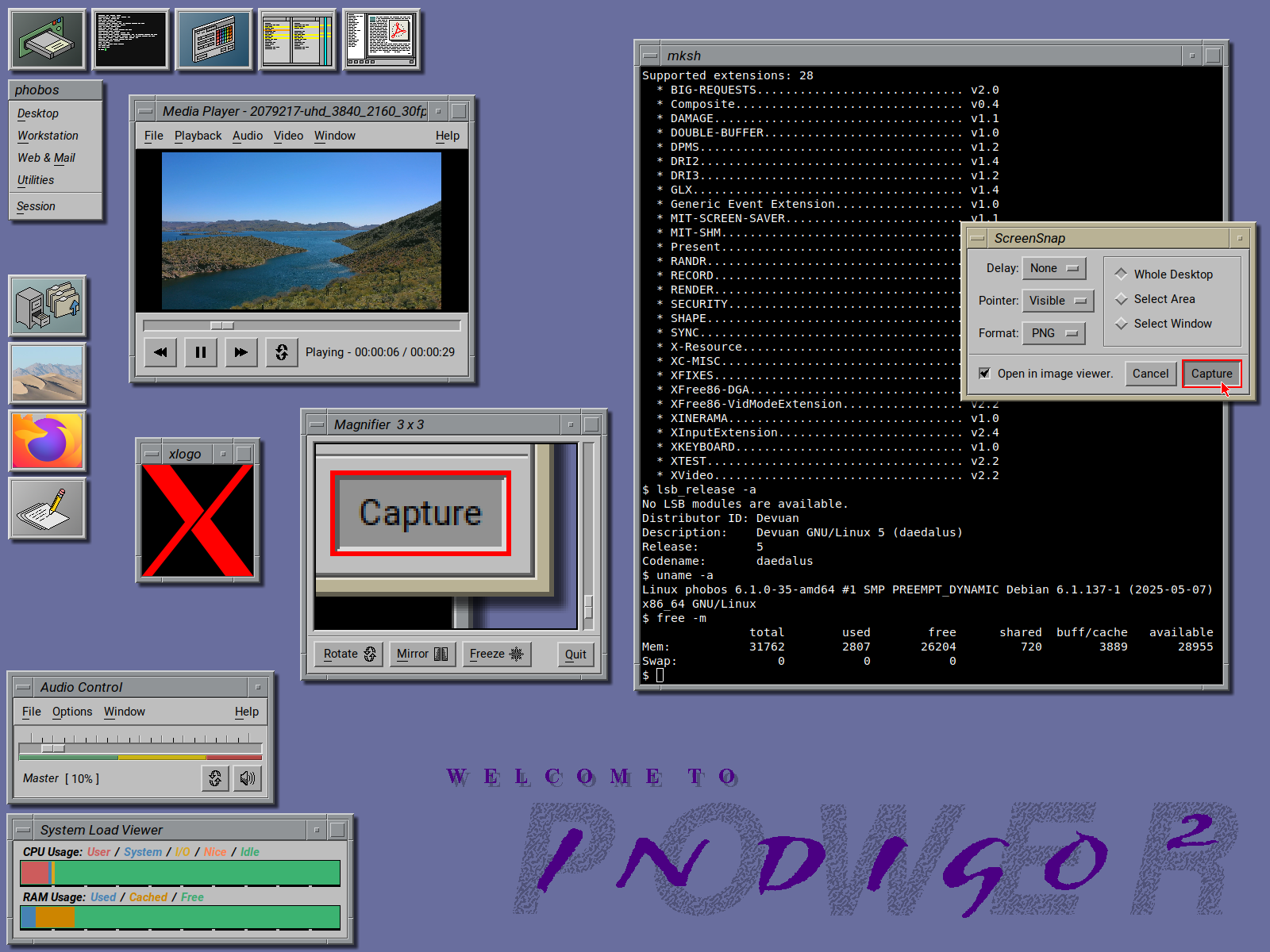
Task: Open the System Load Viewer window menu button
Action: coord(24,830)
